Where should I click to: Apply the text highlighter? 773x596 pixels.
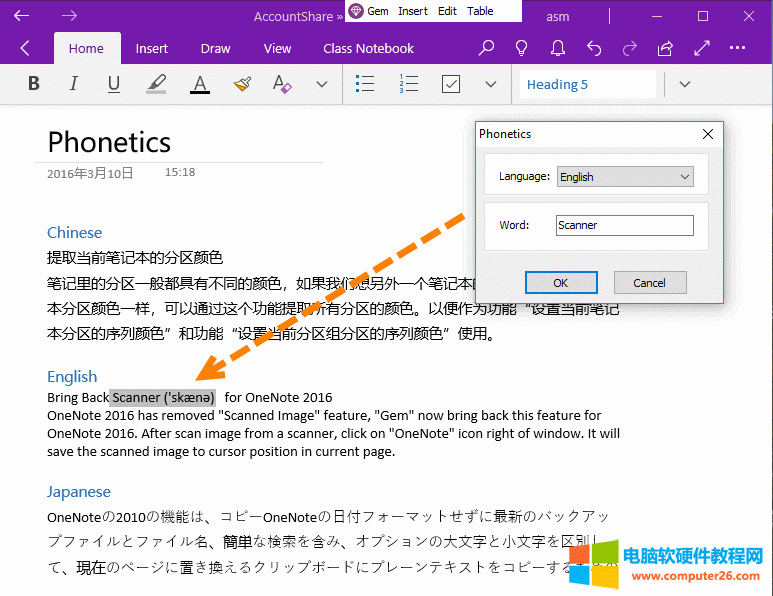[x=156, y=84]
